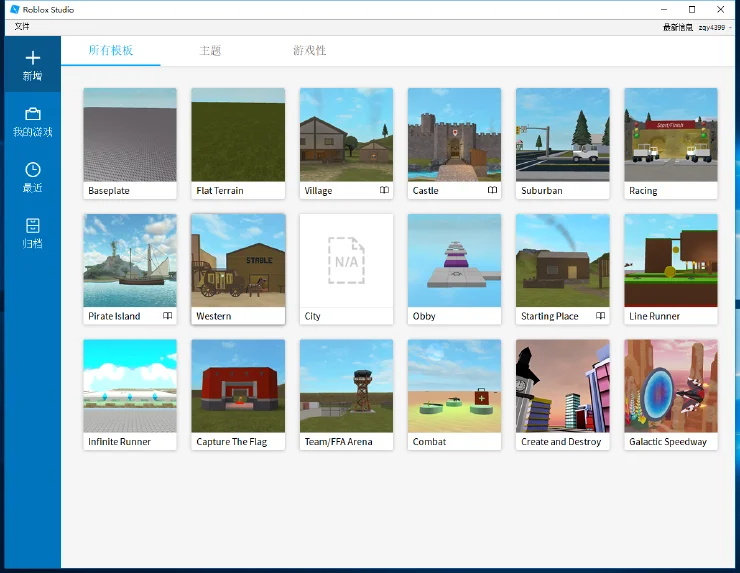740x573 pixels.
Task: Click the Create and Destroy label text
Action: coord(561,442)
